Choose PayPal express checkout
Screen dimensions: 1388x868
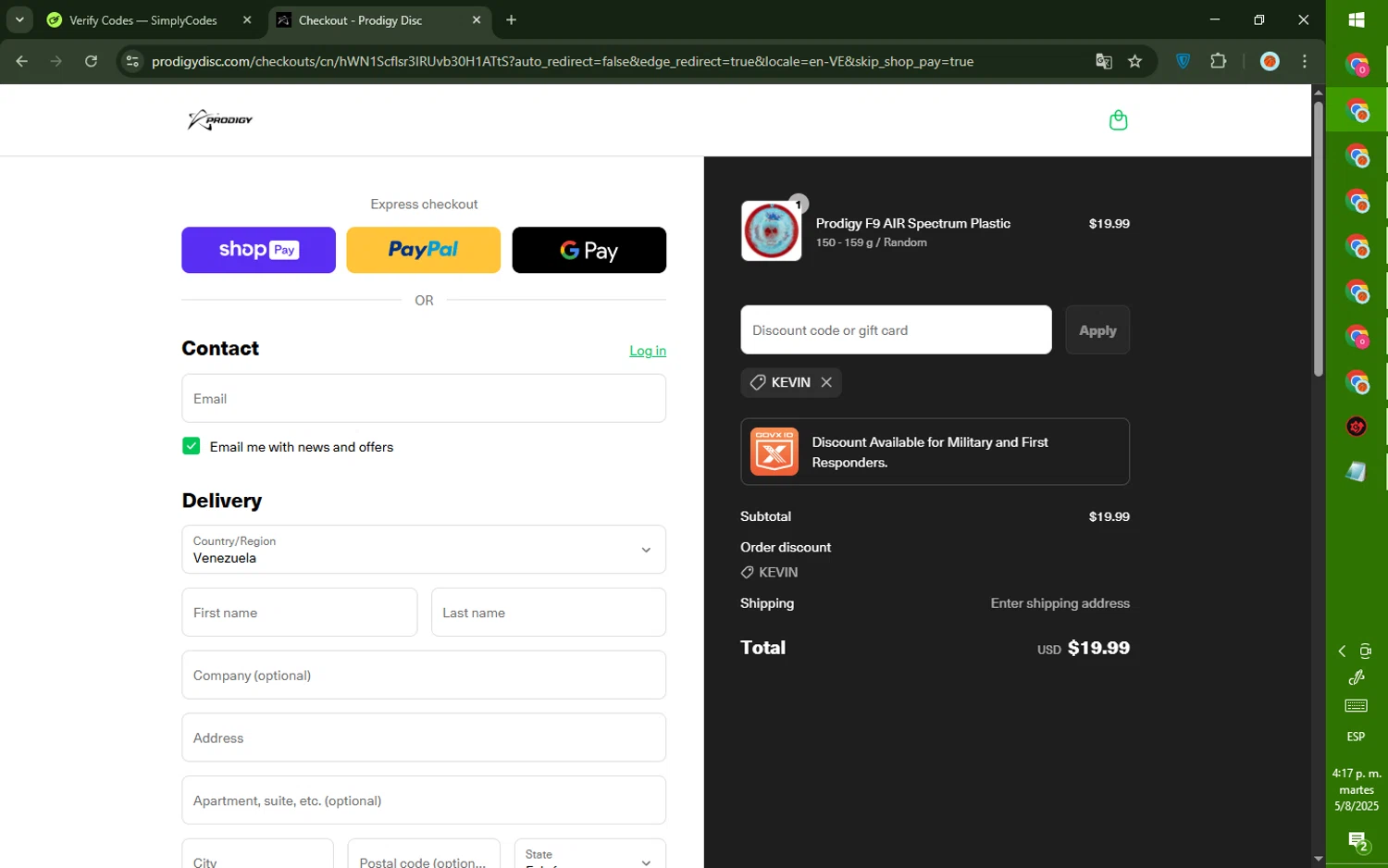tap(423, 250)
